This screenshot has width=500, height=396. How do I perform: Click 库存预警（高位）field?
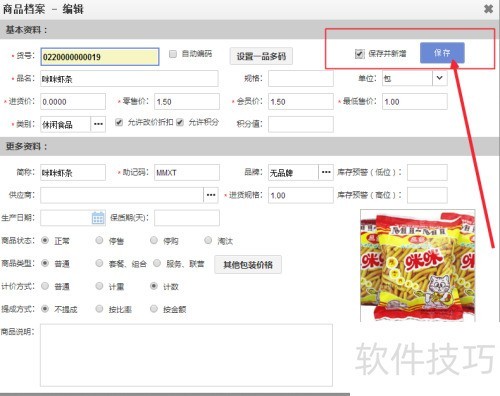[x=427, y=195]
